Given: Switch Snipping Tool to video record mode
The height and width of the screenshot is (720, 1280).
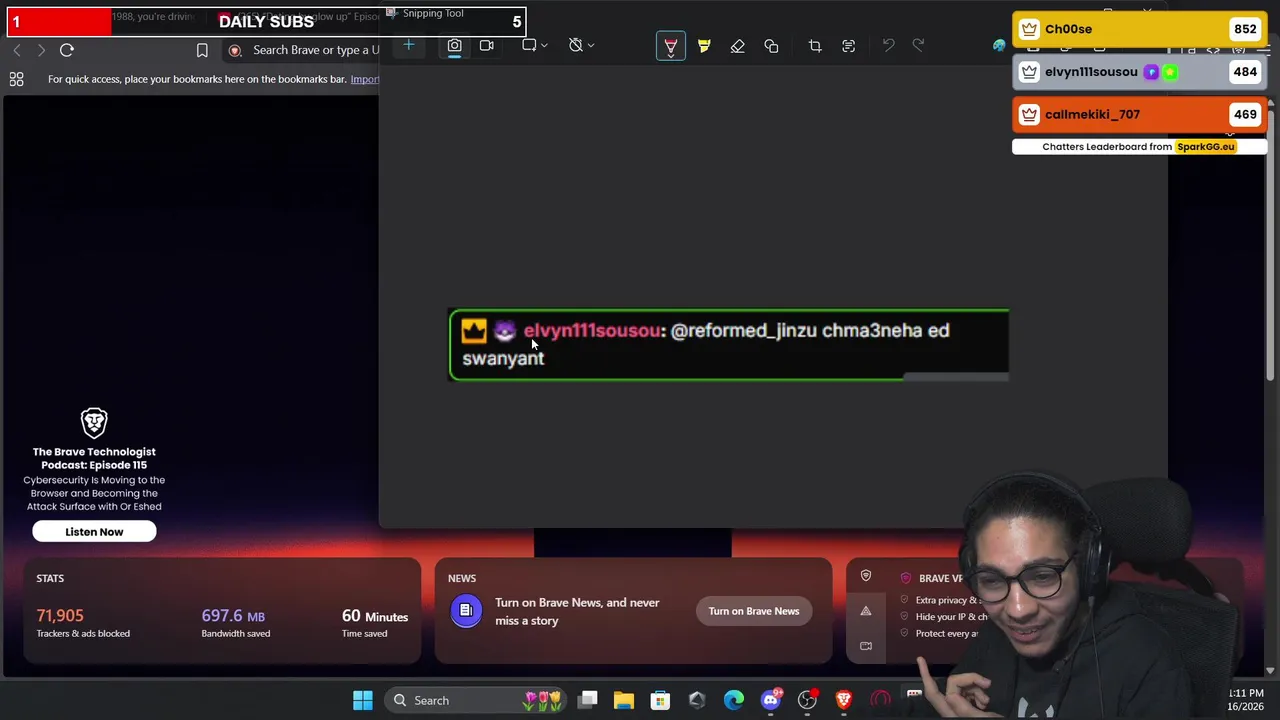Looking at the screenshot, I should (x=487, y=45).
